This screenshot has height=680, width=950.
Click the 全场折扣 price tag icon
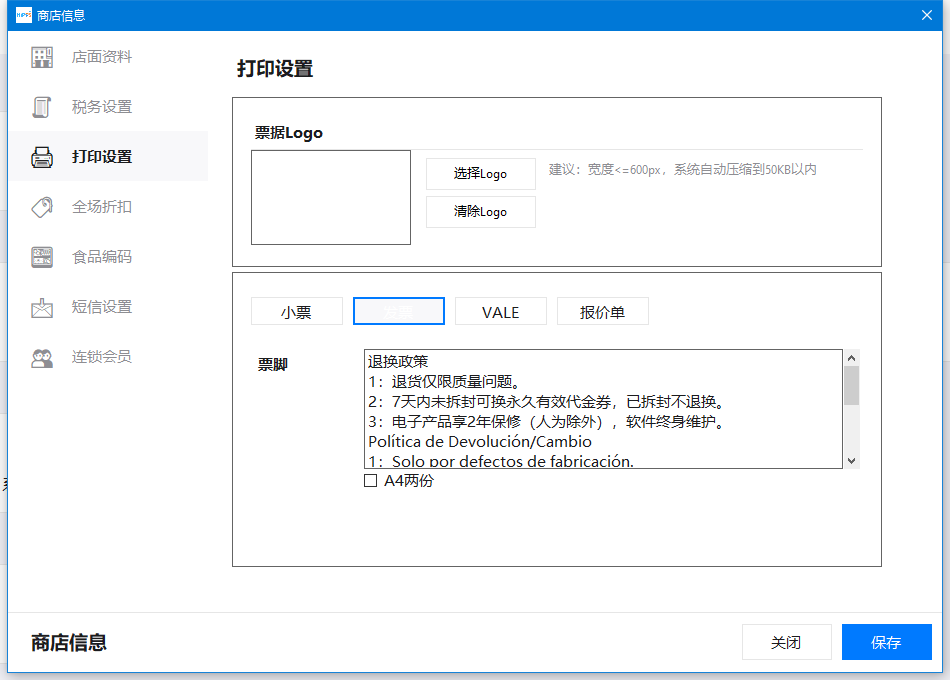coord(42,207)
